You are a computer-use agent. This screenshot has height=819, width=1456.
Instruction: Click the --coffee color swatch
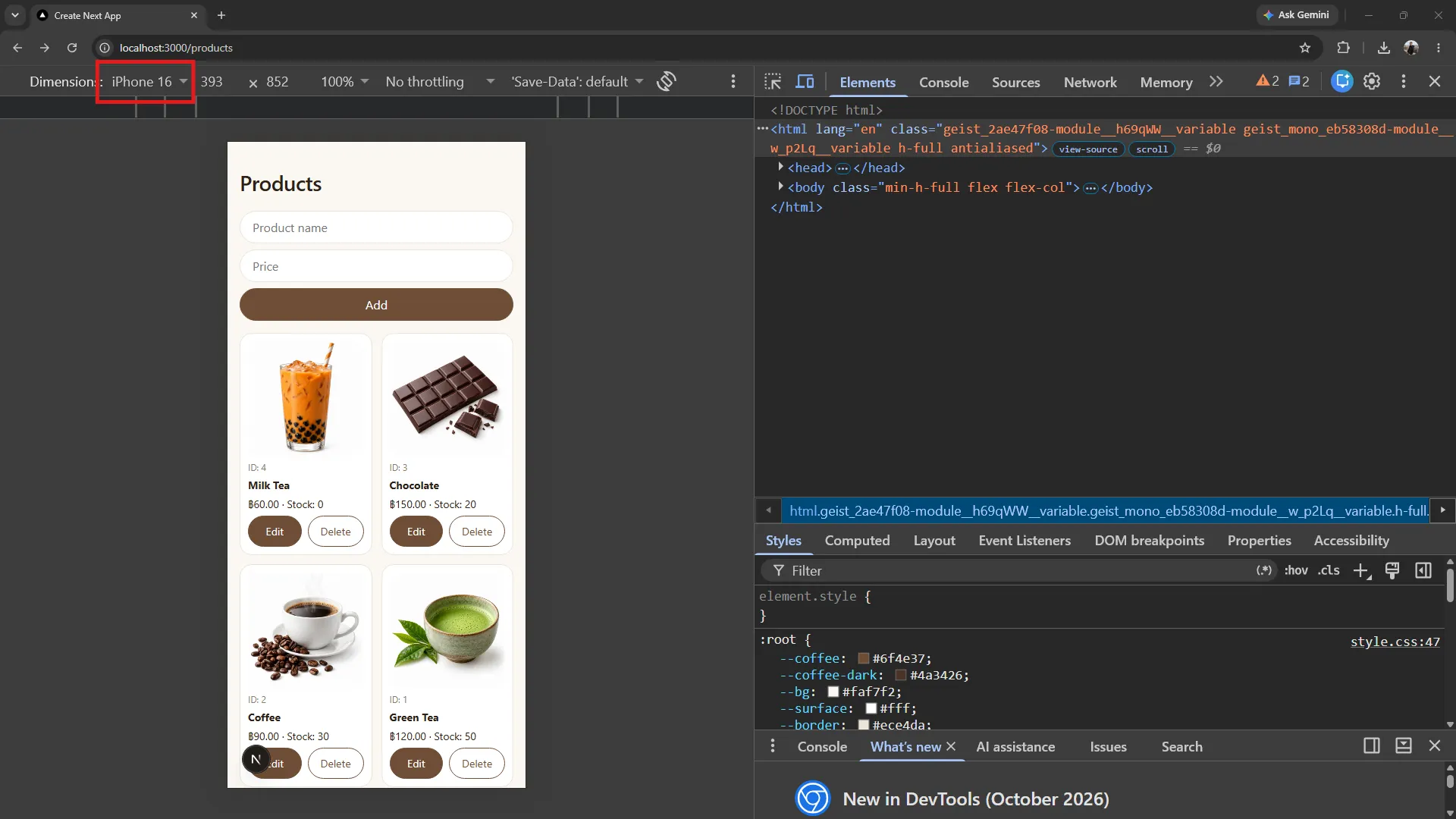coord(863,658)
